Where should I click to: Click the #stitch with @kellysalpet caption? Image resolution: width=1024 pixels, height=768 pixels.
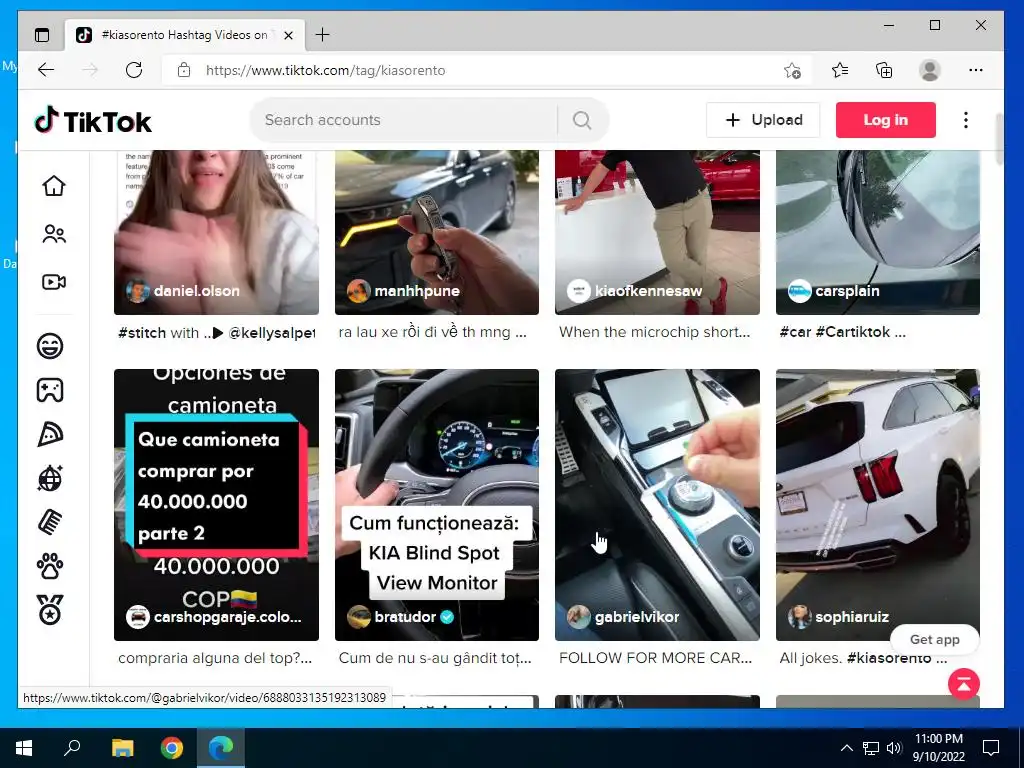click(x=216, y=332)
